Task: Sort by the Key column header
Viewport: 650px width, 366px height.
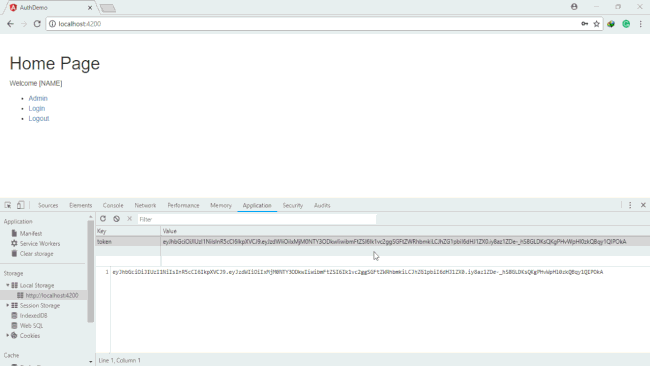Action: tap(128, 231)
